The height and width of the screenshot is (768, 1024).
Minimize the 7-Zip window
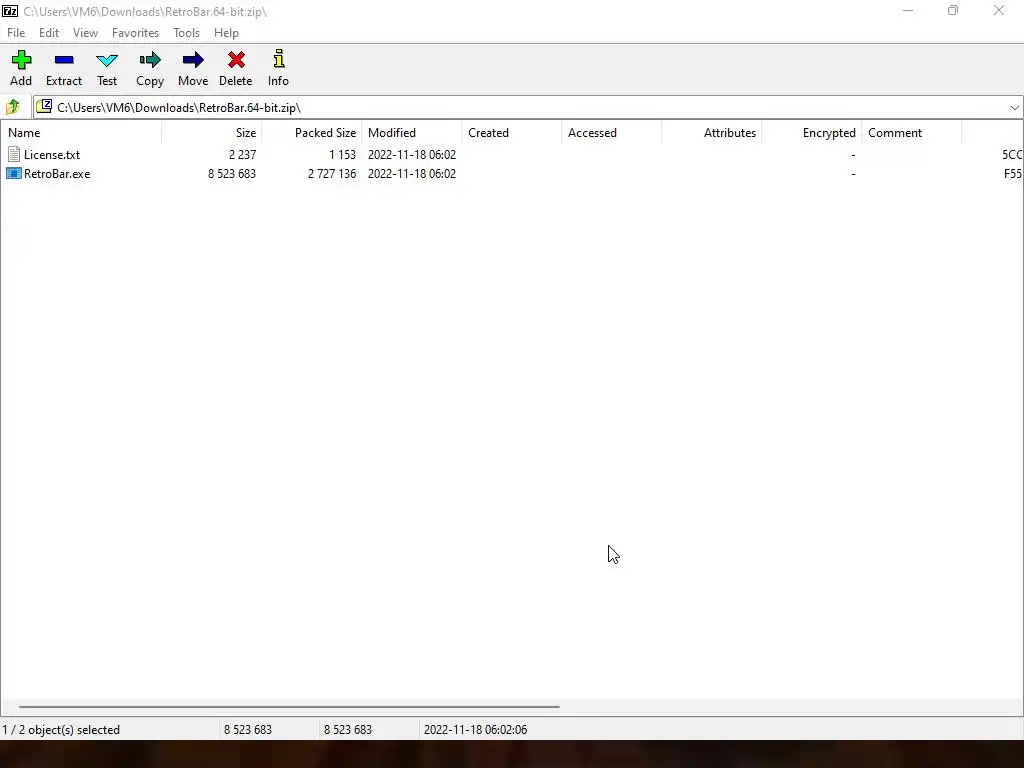pyautogui.click(x=908, y=10)
